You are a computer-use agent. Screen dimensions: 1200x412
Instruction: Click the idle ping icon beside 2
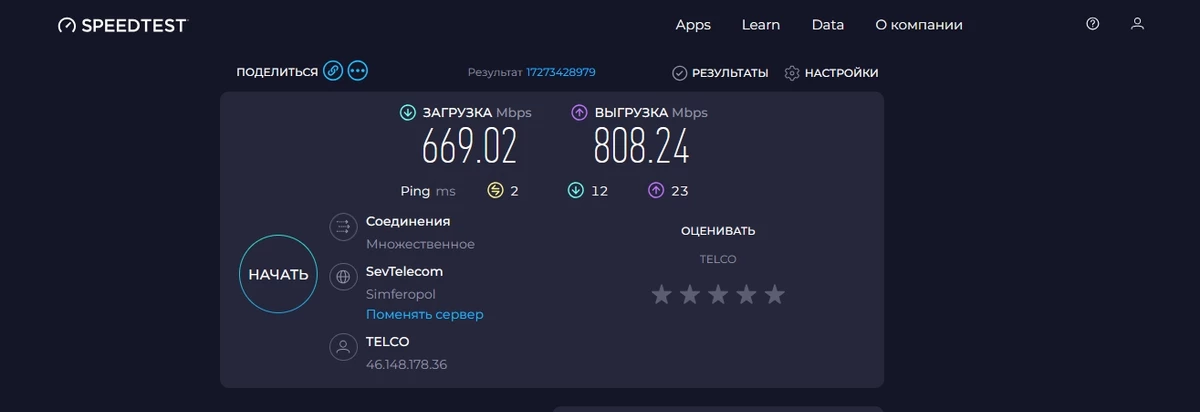(495, 190)
